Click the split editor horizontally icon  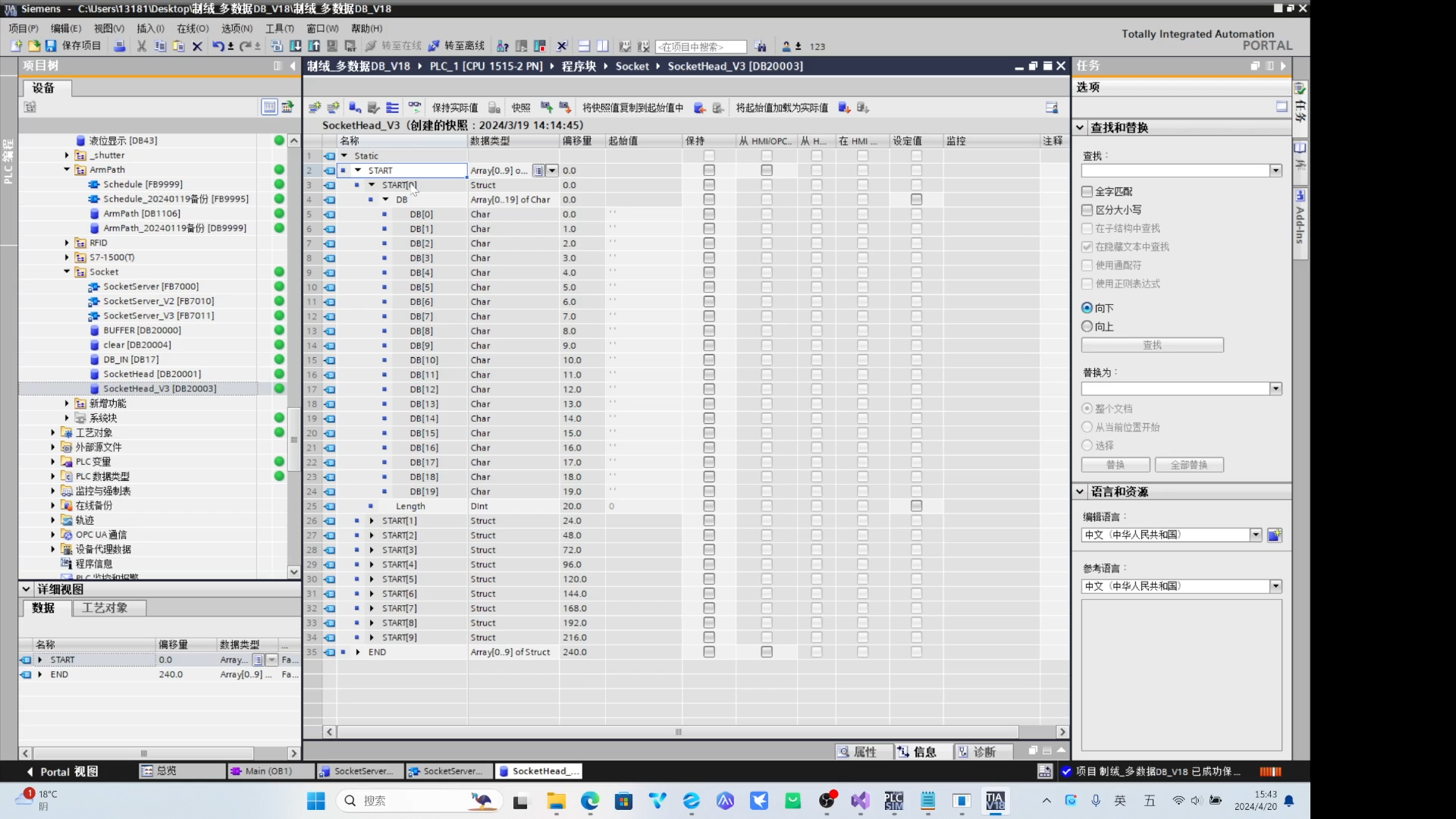(x=584, y=46)
